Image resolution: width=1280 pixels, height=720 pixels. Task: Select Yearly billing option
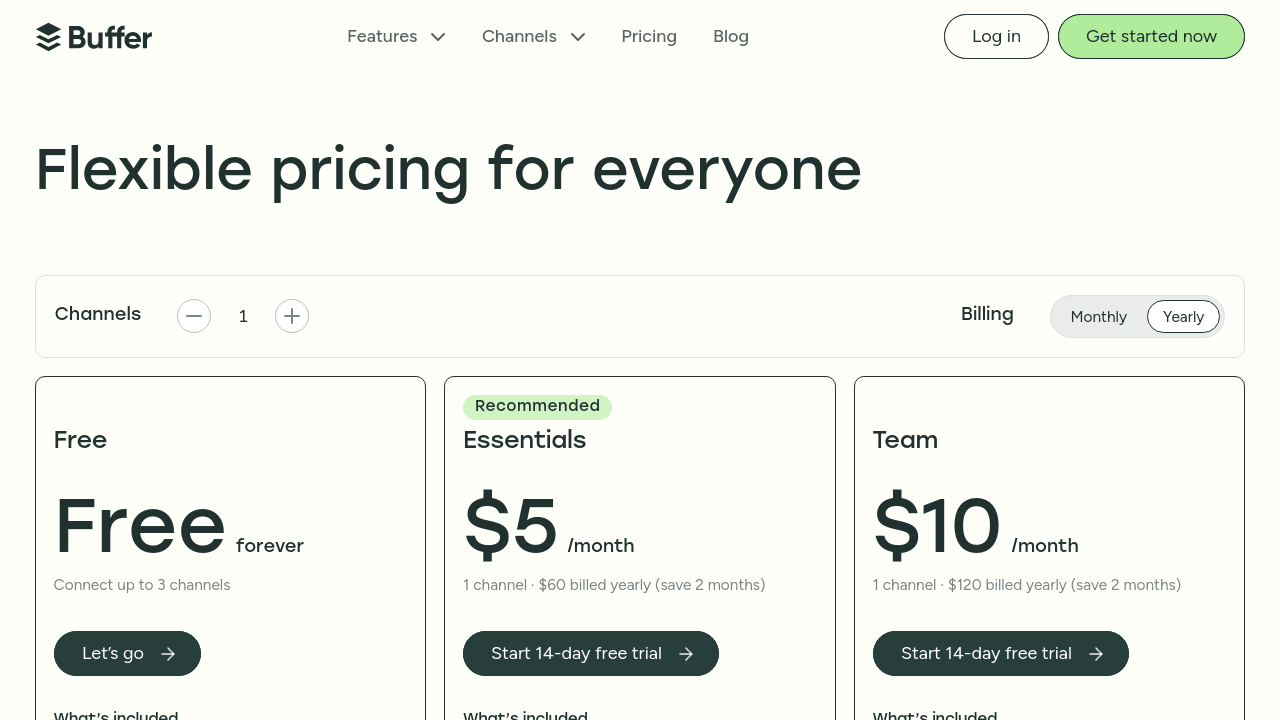[x=1183, y=317]
